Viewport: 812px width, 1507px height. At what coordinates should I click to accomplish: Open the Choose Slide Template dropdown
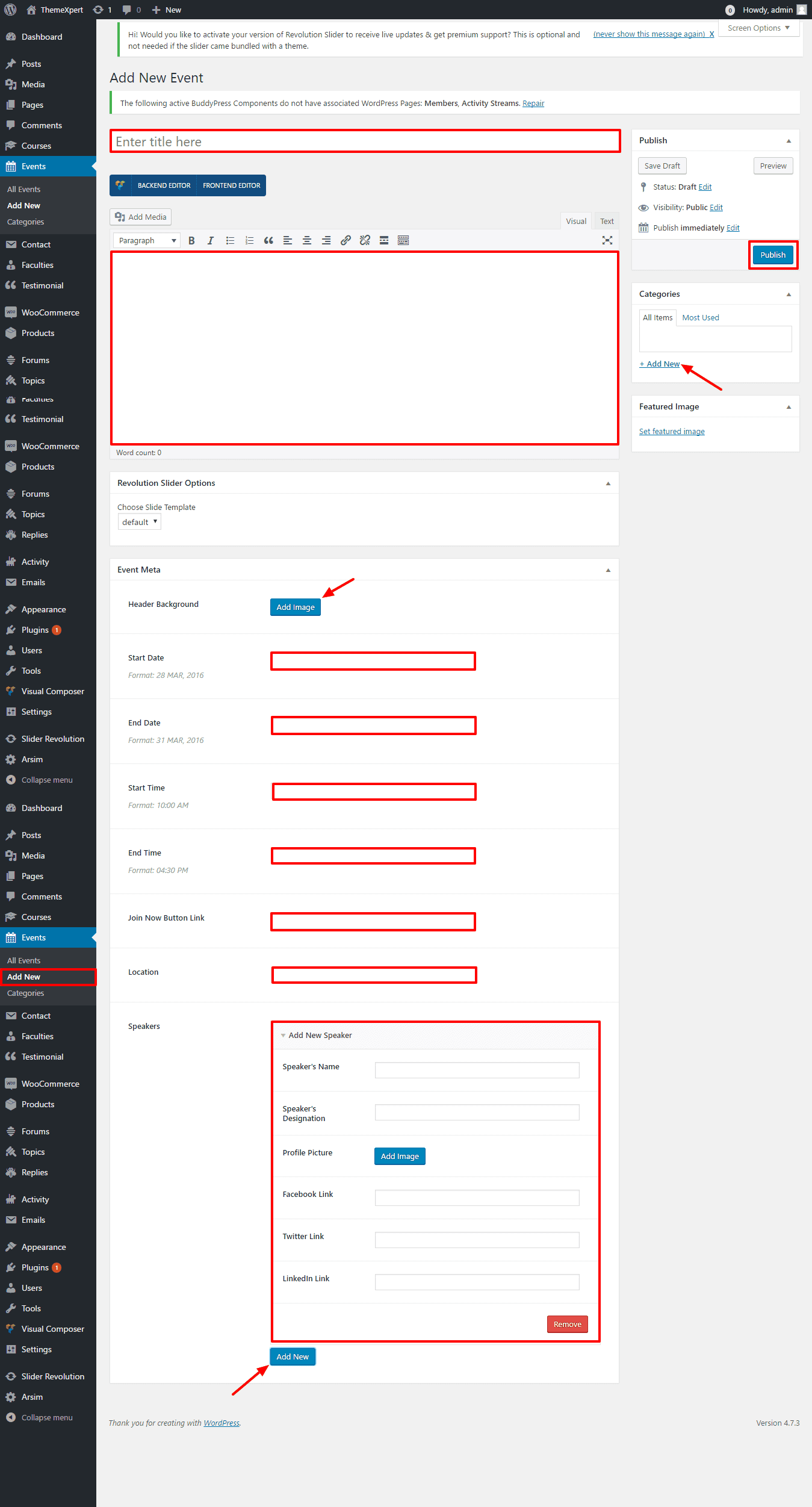coord(140,522)
